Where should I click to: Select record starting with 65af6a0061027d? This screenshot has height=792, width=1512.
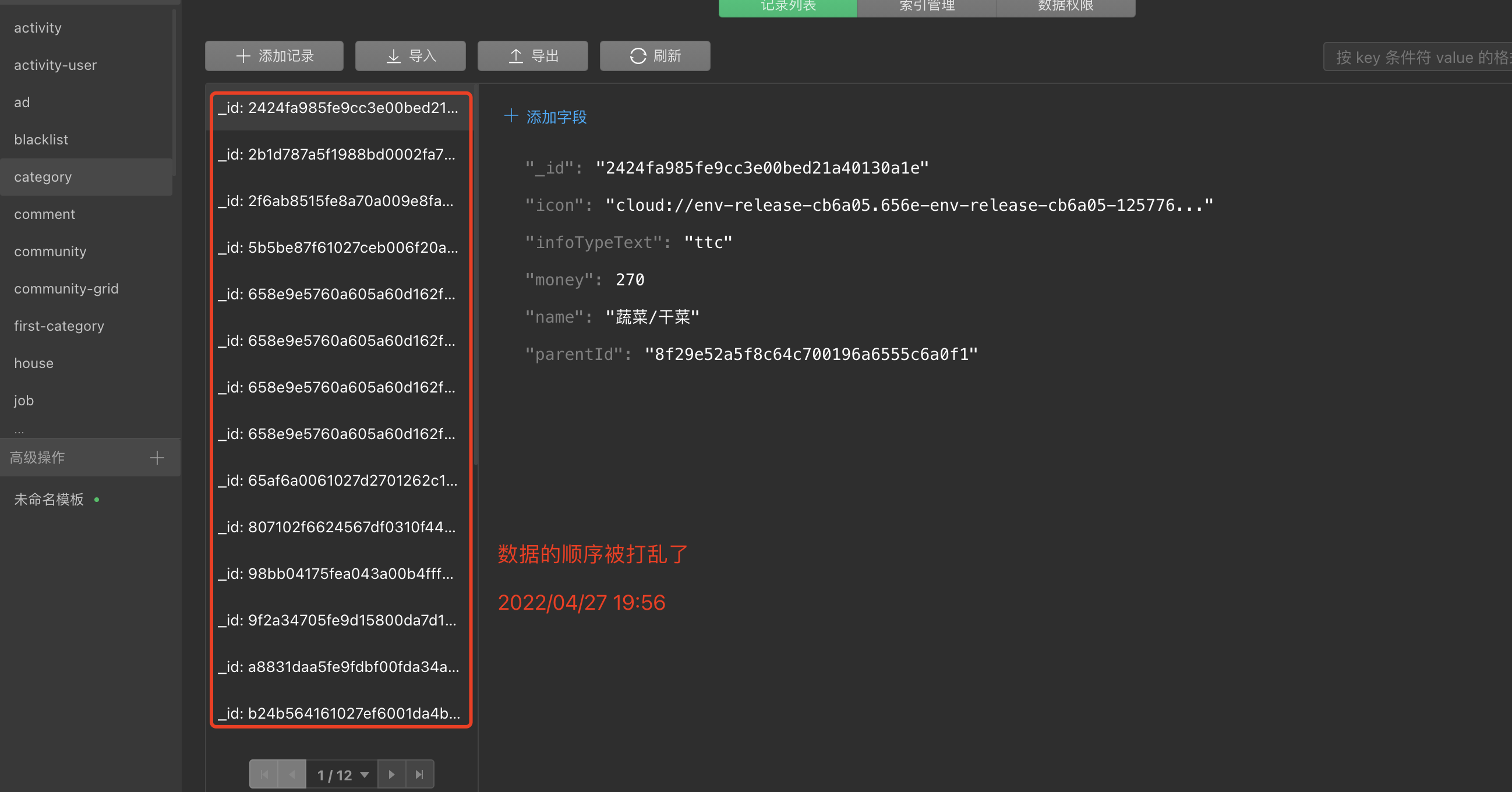pos(337,480)
